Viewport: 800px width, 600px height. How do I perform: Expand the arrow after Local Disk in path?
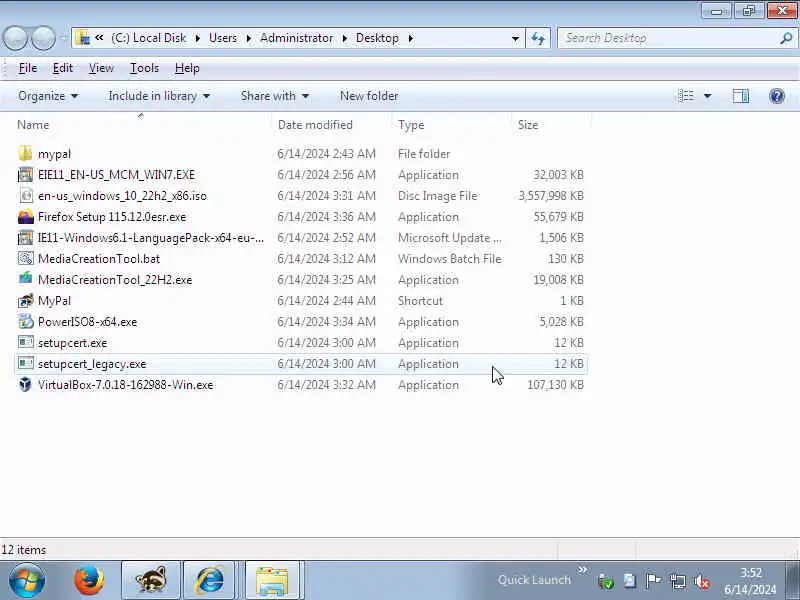coord(198,38)
